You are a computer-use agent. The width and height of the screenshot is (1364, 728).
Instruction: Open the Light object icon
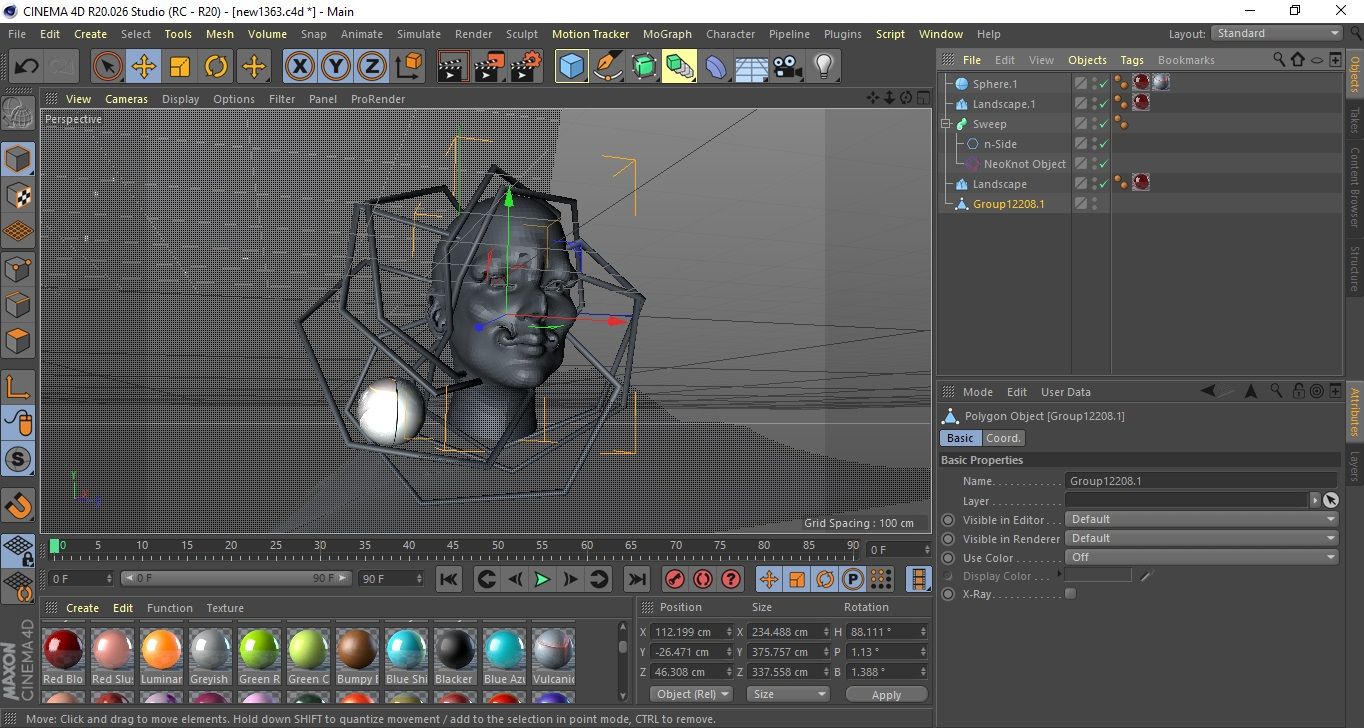[823, 67]
